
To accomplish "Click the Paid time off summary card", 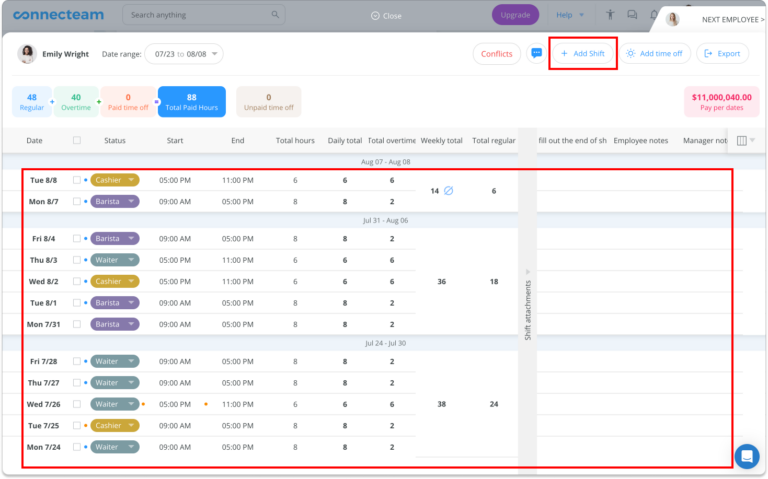I will [x=128, y=102].
